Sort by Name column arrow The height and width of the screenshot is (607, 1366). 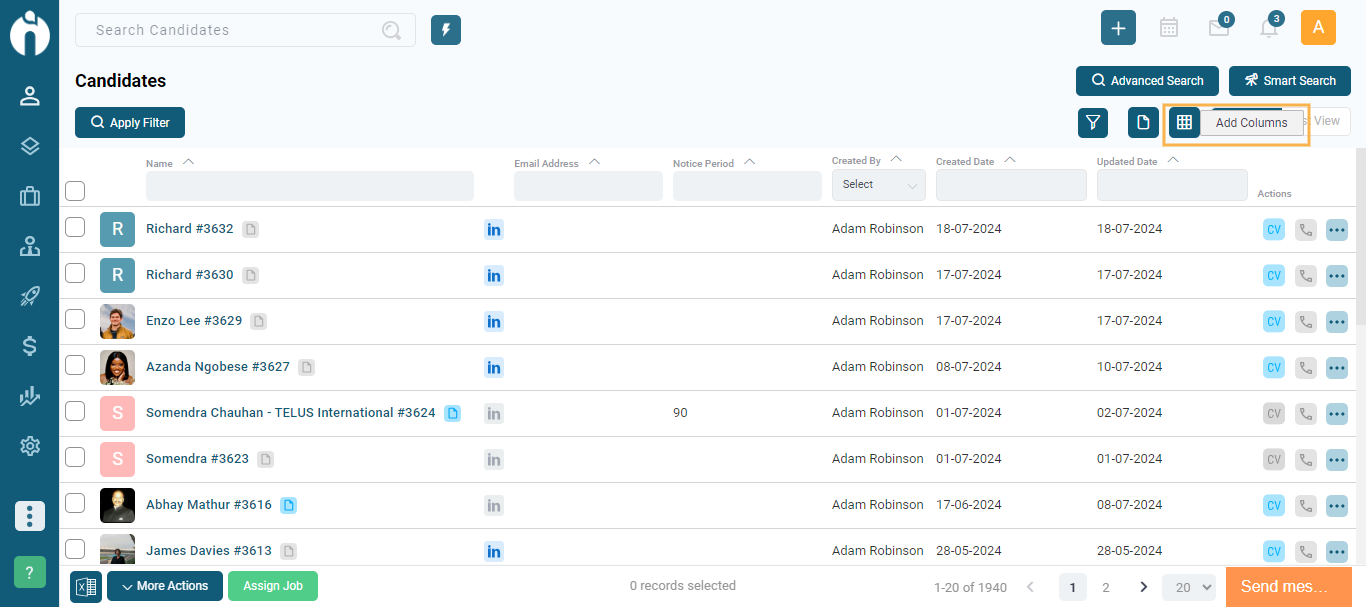click(188, 162)
